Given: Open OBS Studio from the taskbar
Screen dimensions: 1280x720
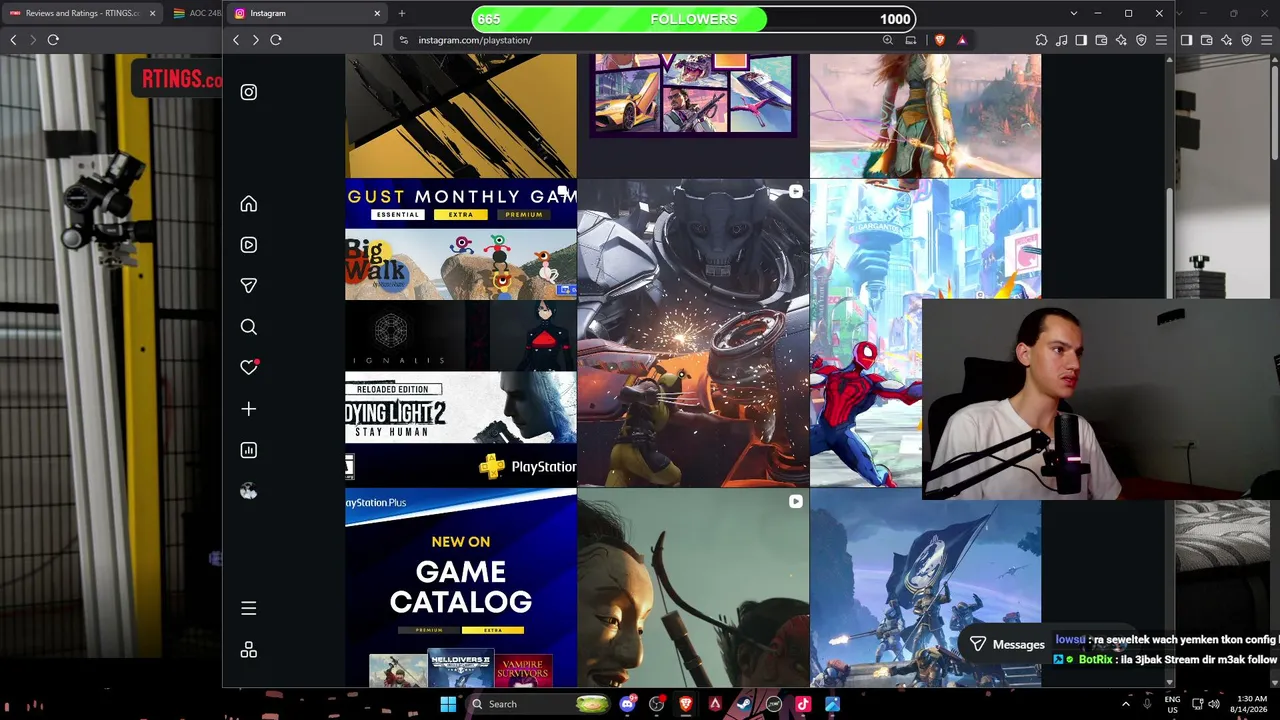Looking at the screenshot, I should click(656, 704).
